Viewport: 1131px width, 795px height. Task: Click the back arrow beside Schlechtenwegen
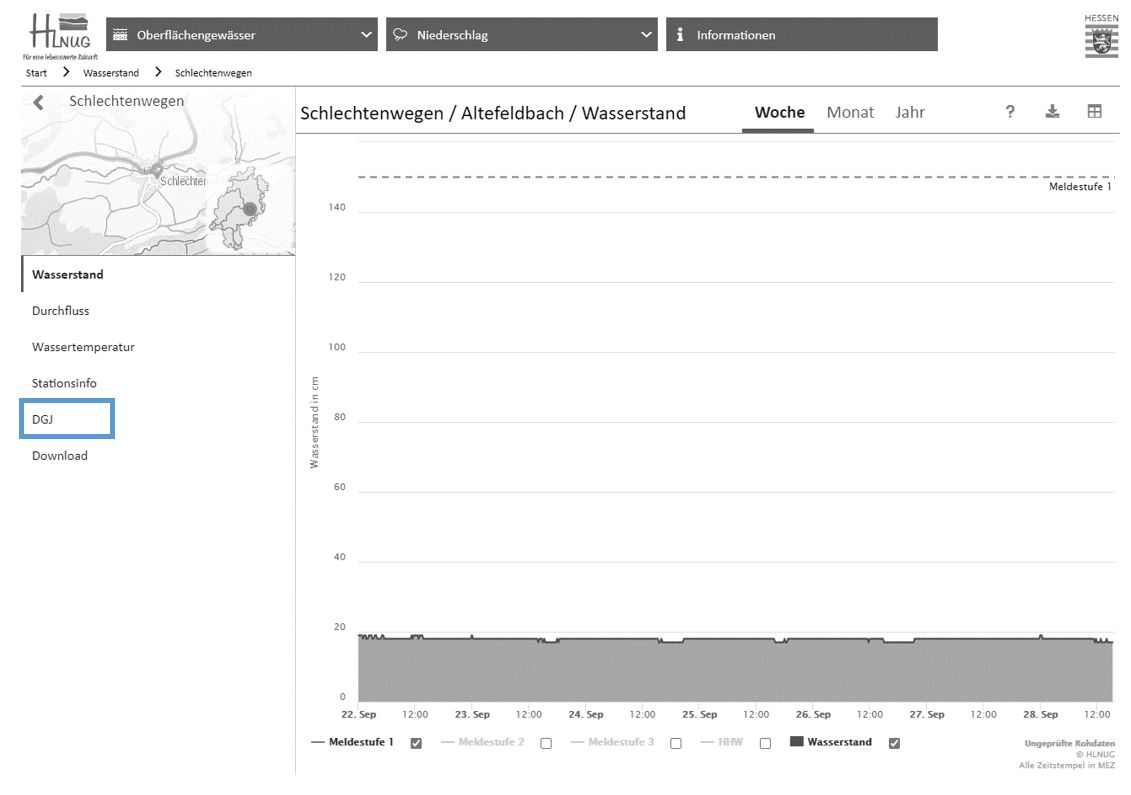(x=39, y=102)
